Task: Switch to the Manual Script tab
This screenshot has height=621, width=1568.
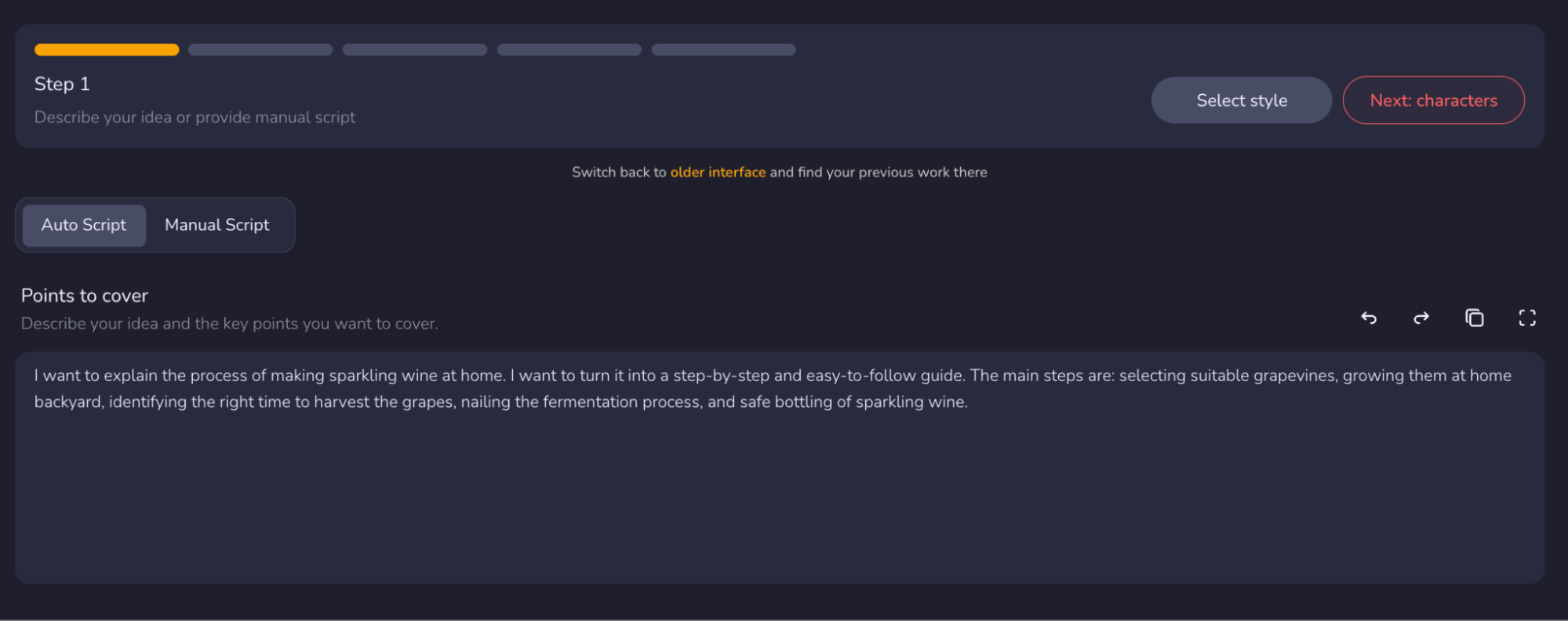Action: (216, 225)
